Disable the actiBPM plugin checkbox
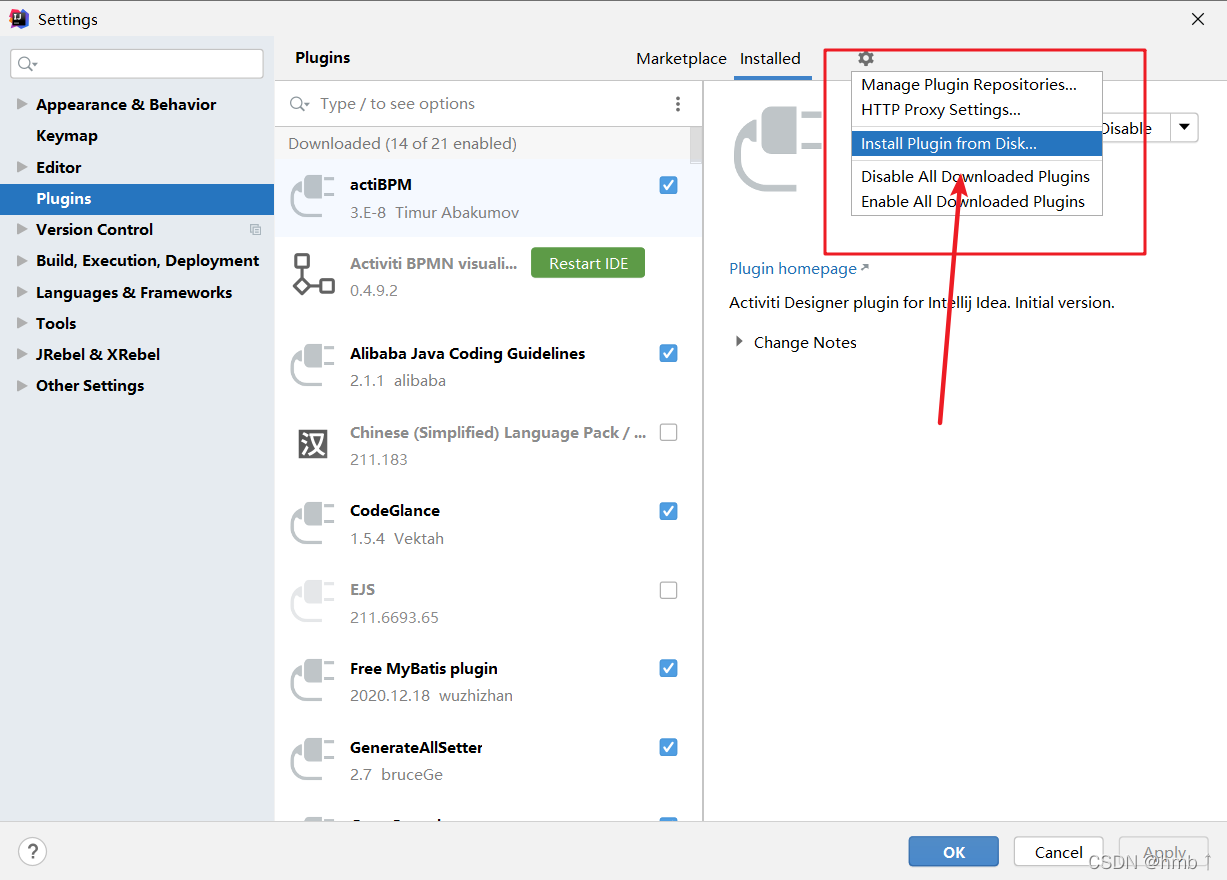The image size is (1227, 880). click(669, 185)
